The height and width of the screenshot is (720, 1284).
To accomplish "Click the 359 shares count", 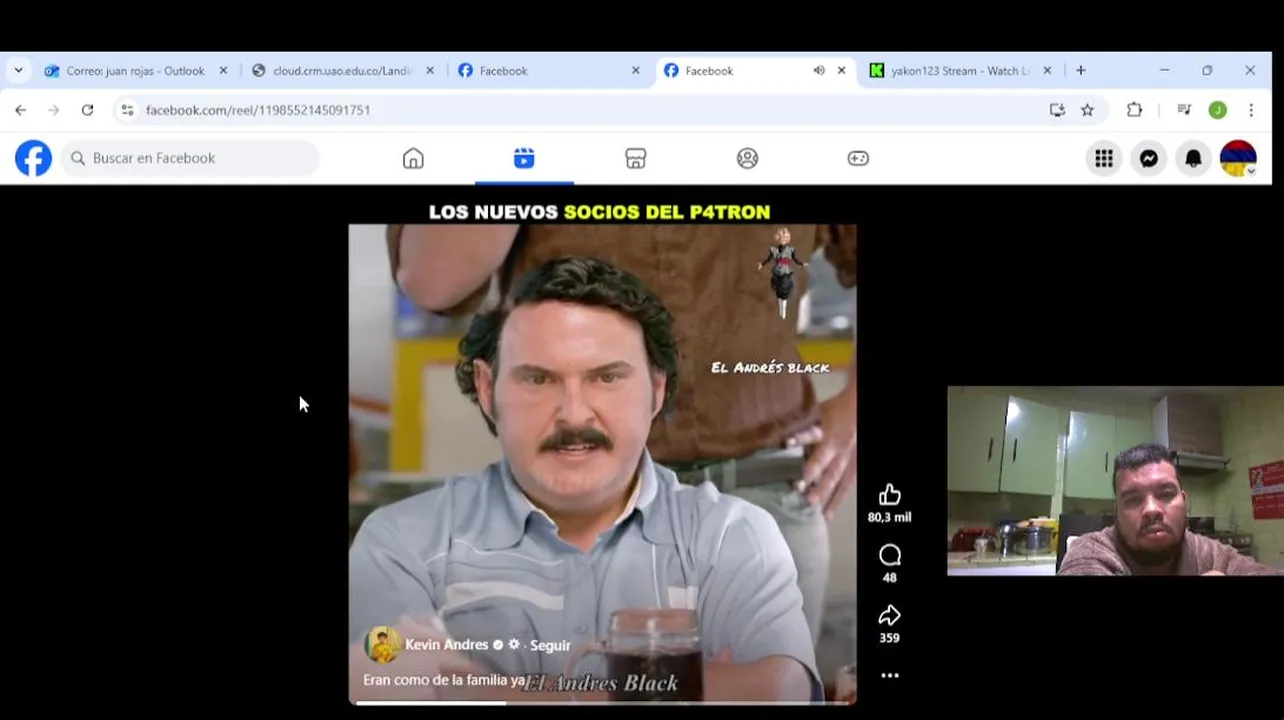I will click(889, 638).
